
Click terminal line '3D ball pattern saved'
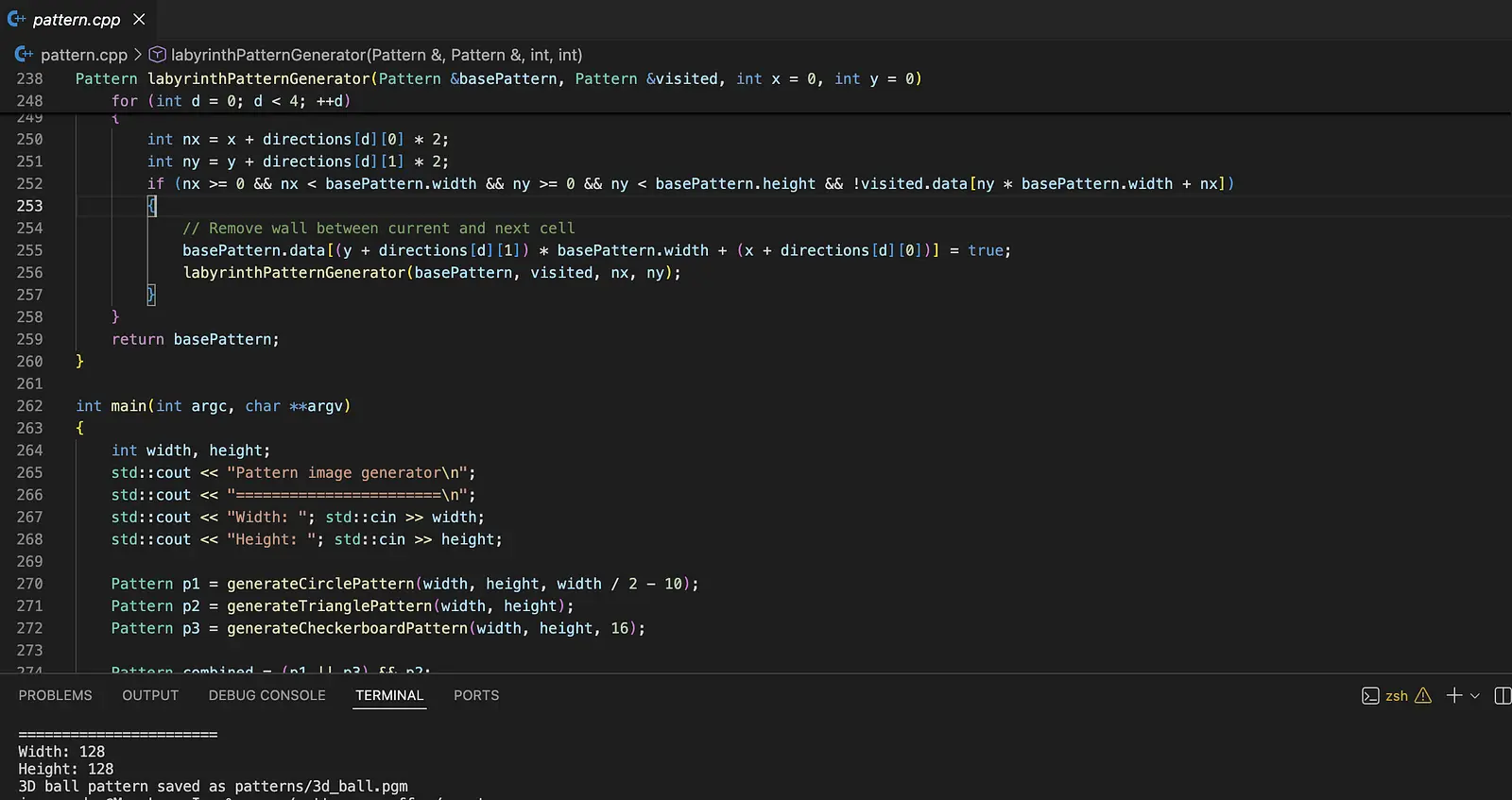(x=213, y=786)
